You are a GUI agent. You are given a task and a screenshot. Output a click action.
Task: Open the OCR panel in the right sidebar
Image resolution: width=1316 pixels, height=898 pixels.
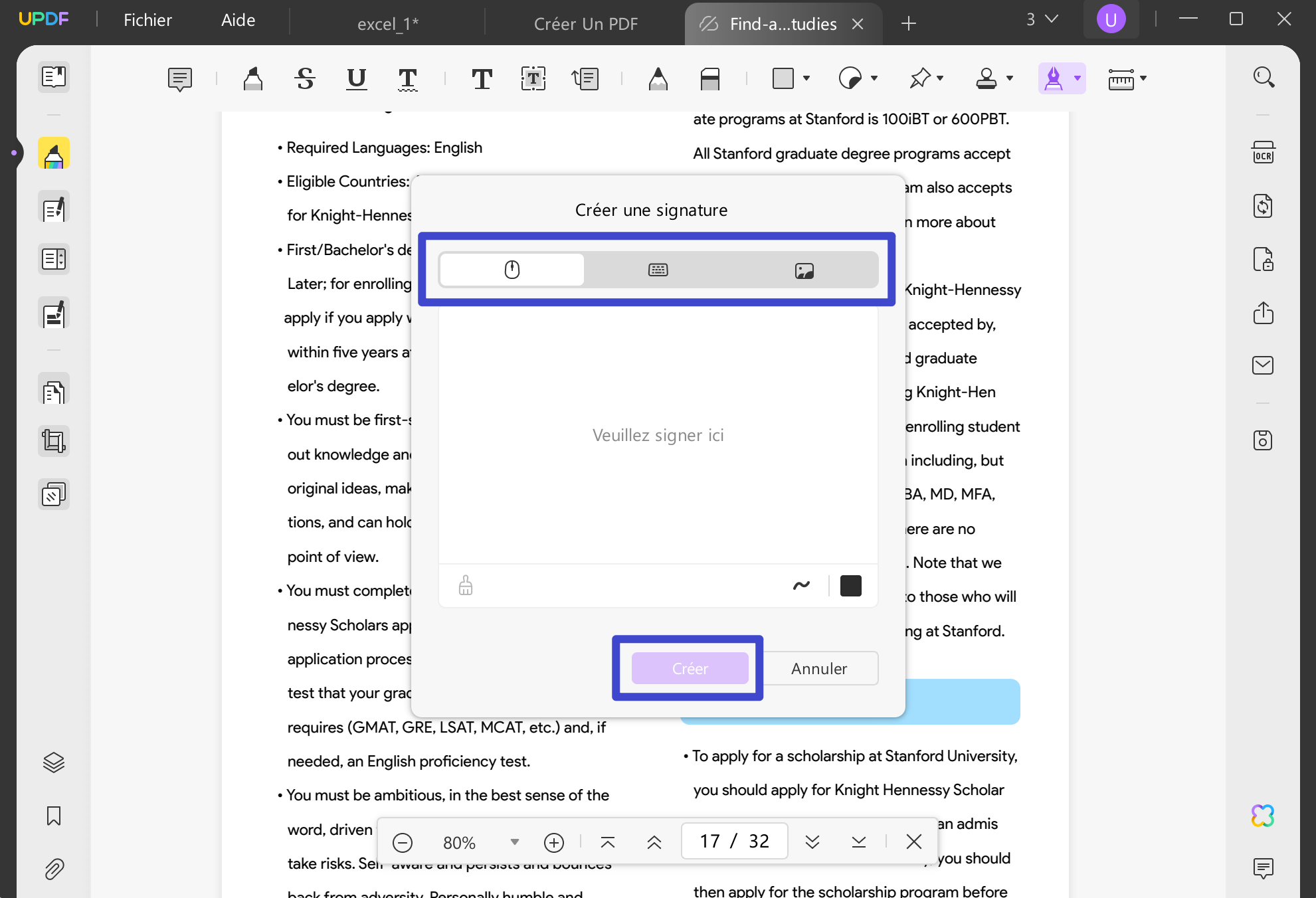click(x=1264, y=152)
